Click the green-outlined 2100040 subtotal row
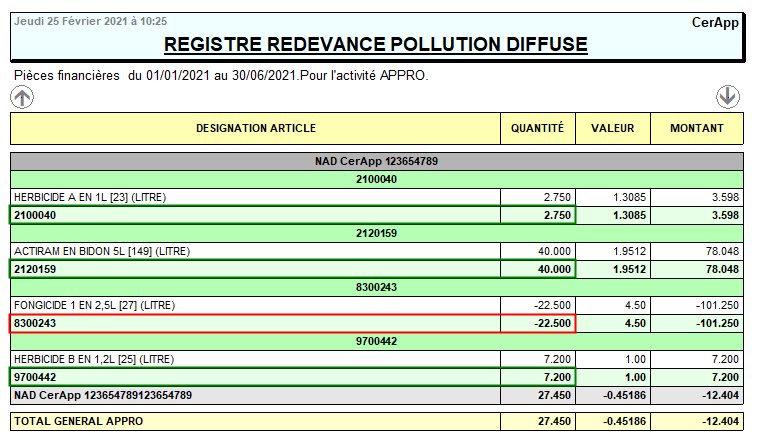 pyautogui.click(x=292, y=215)
